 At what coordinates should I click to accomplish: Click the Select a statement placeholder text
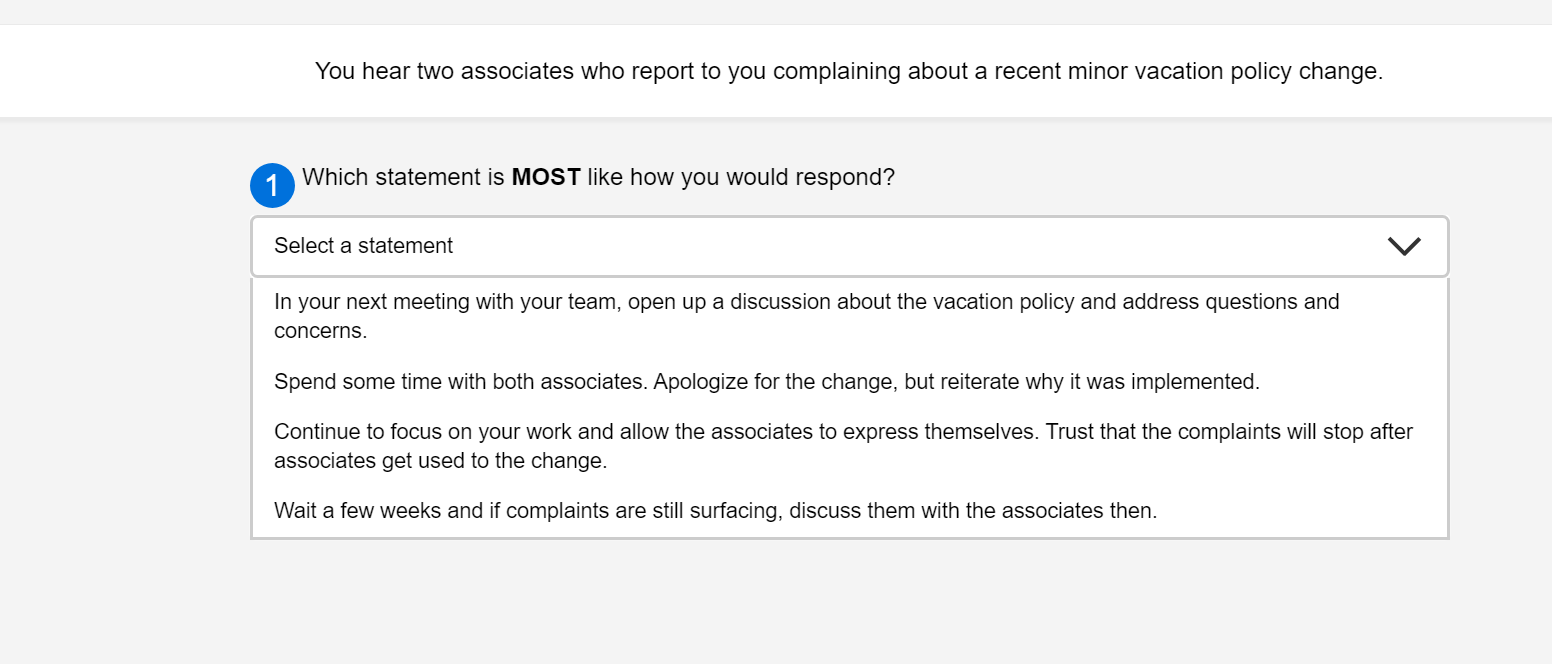pyautogui.click(x=363, y=245)
